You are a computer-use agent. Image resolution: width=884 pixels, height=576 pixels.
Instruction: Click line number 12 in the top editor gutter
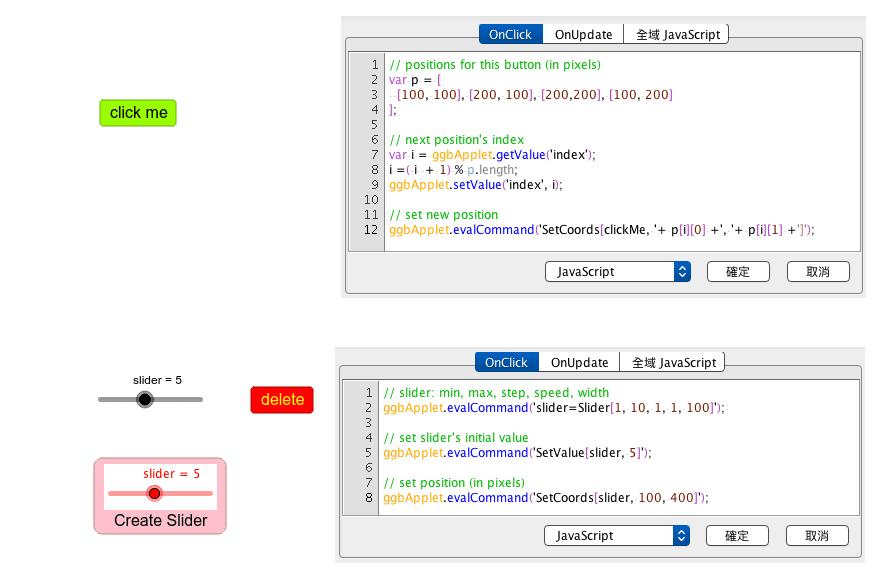coord(371,229)
